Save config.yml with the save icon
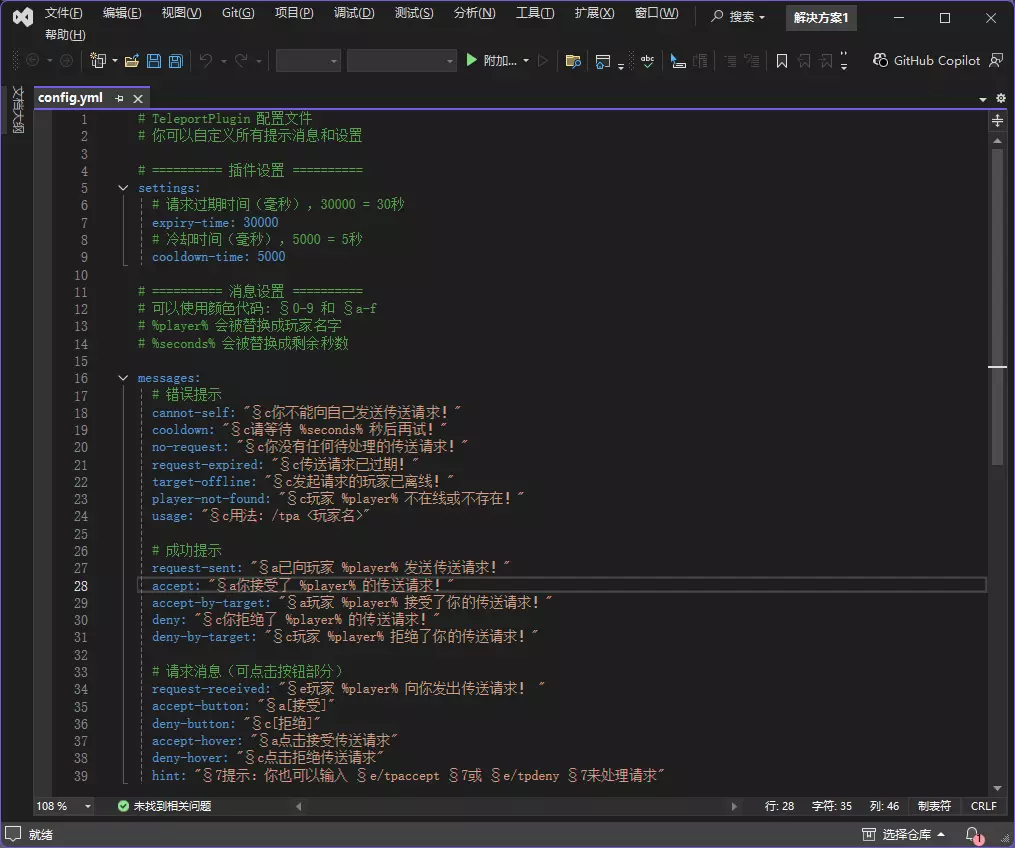Viewport: 1015px width, 848px height. 154,61
